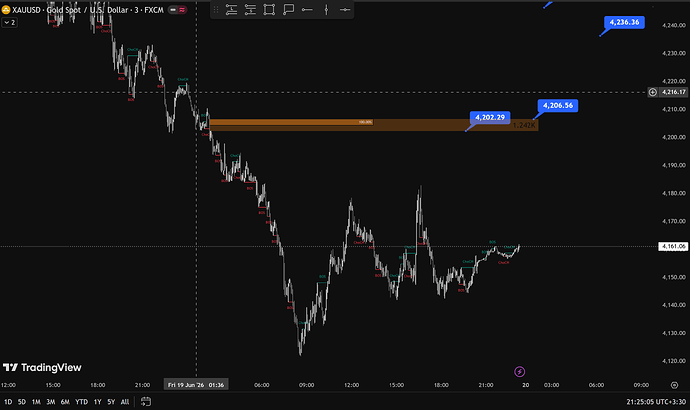690x410 pixels.
Task: Select the short position drawing tool
Action: 250,10
